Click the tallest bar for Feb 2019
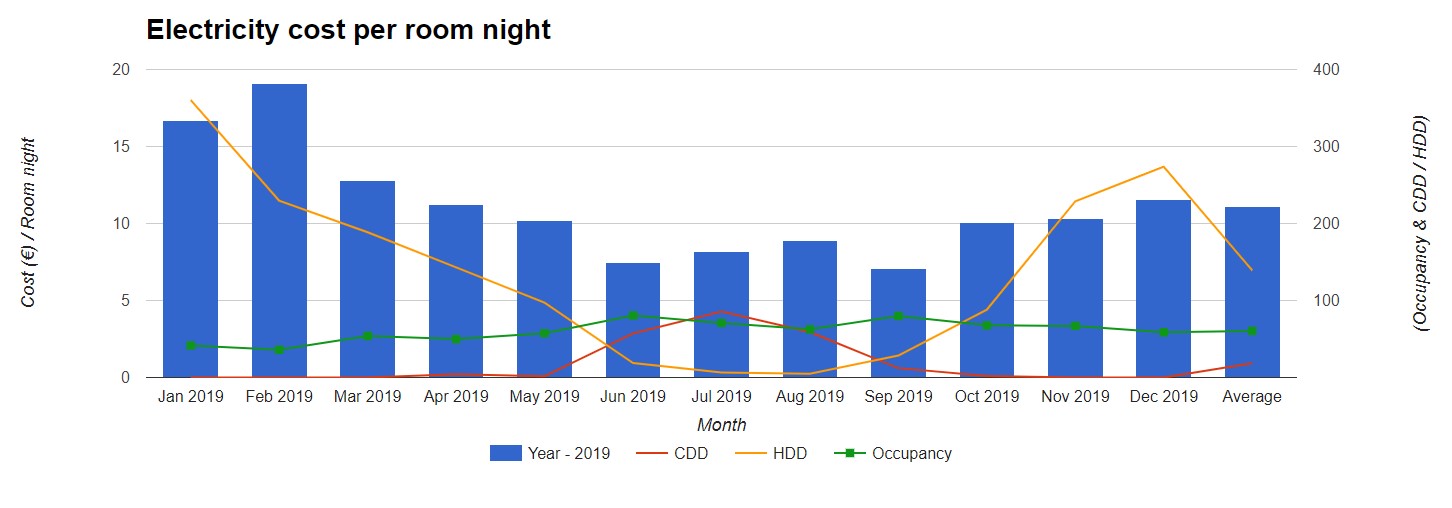 (279, 230)
